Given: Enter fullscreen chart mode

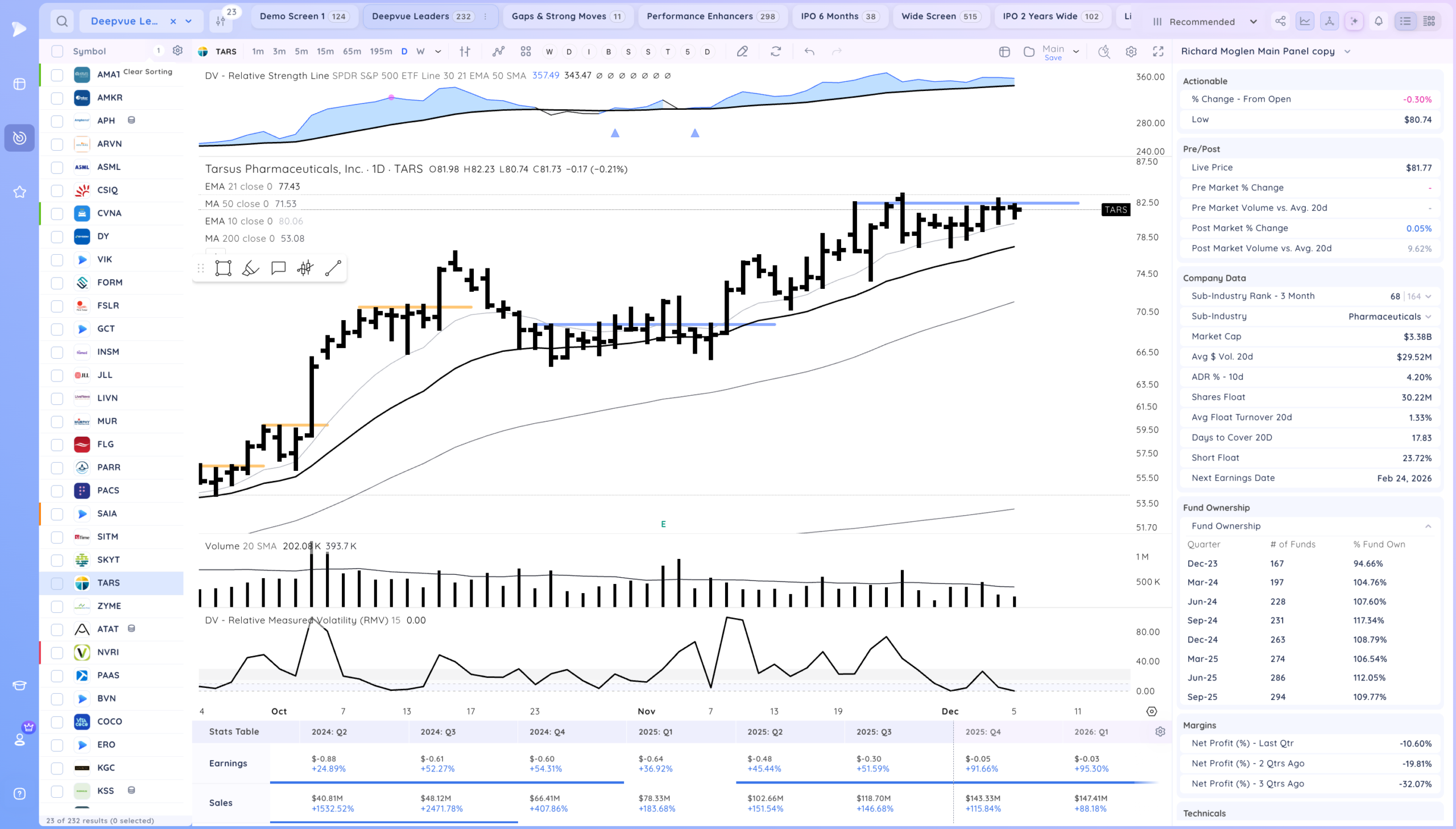Looking at the screenshot, I should (1158, 51).
